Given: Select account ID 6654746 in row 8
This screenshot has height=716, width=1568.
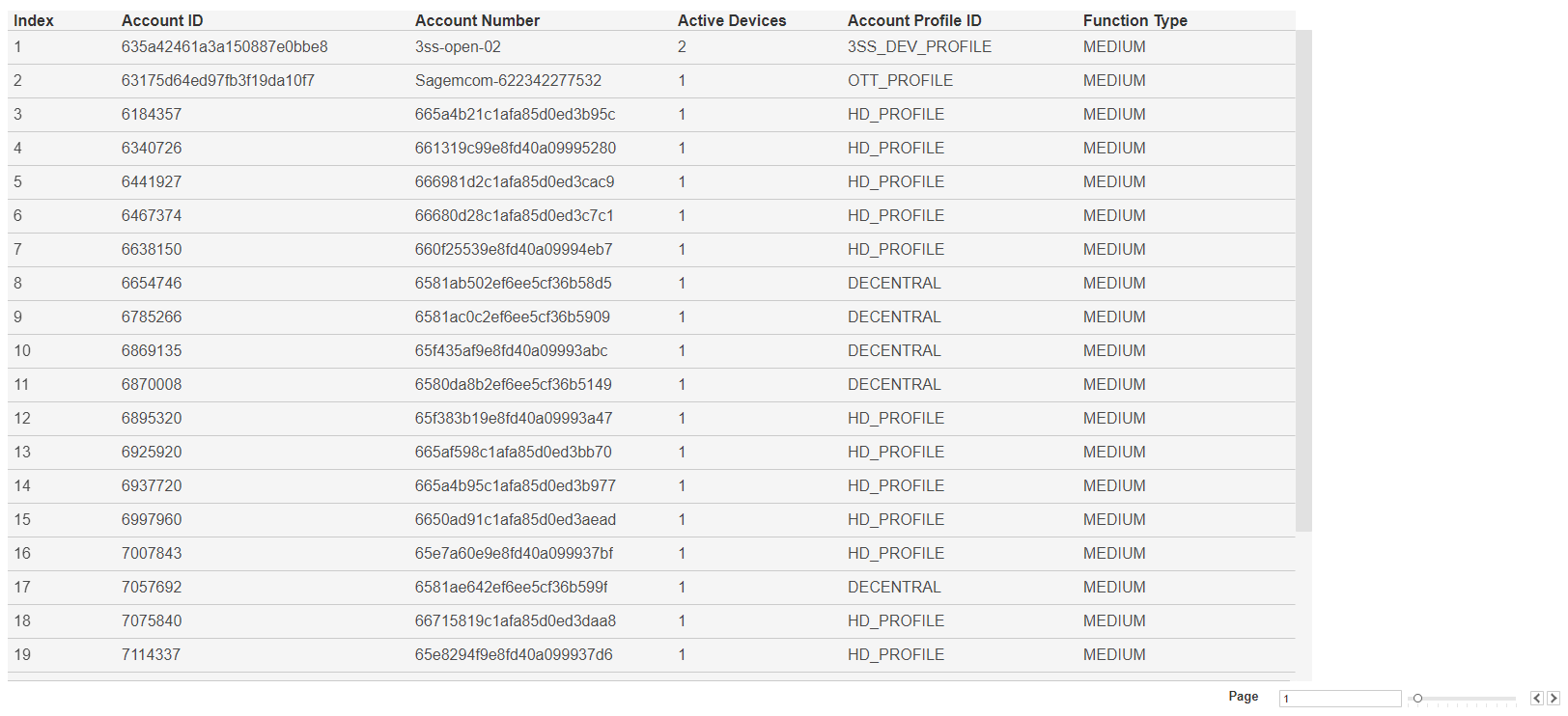Looking at the screenshot, I should (152, 283).
